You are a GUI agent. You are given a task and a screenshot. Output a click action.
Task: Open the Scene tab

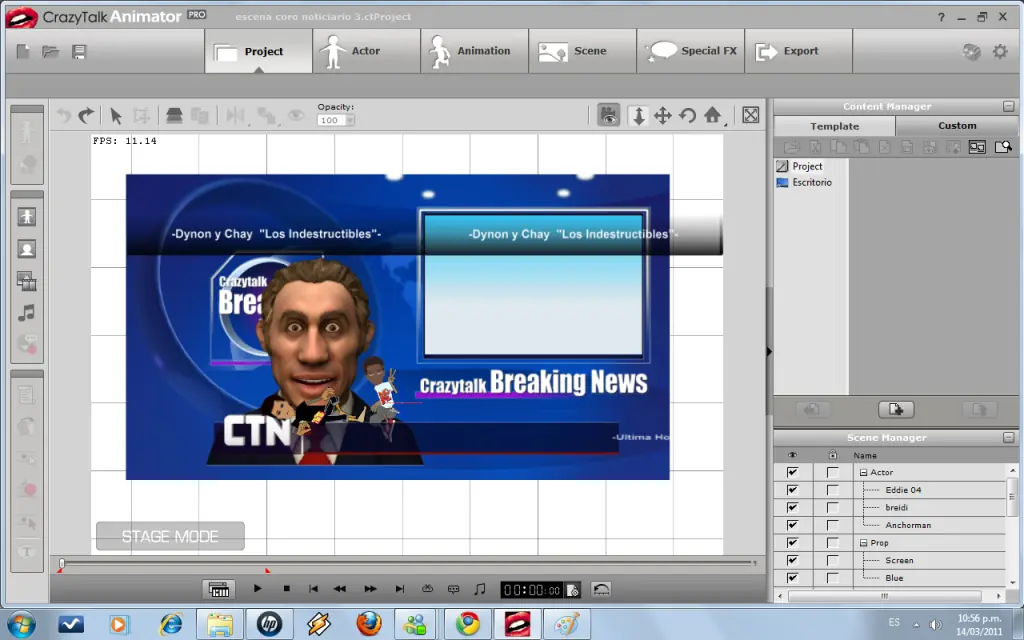point(583,51)
